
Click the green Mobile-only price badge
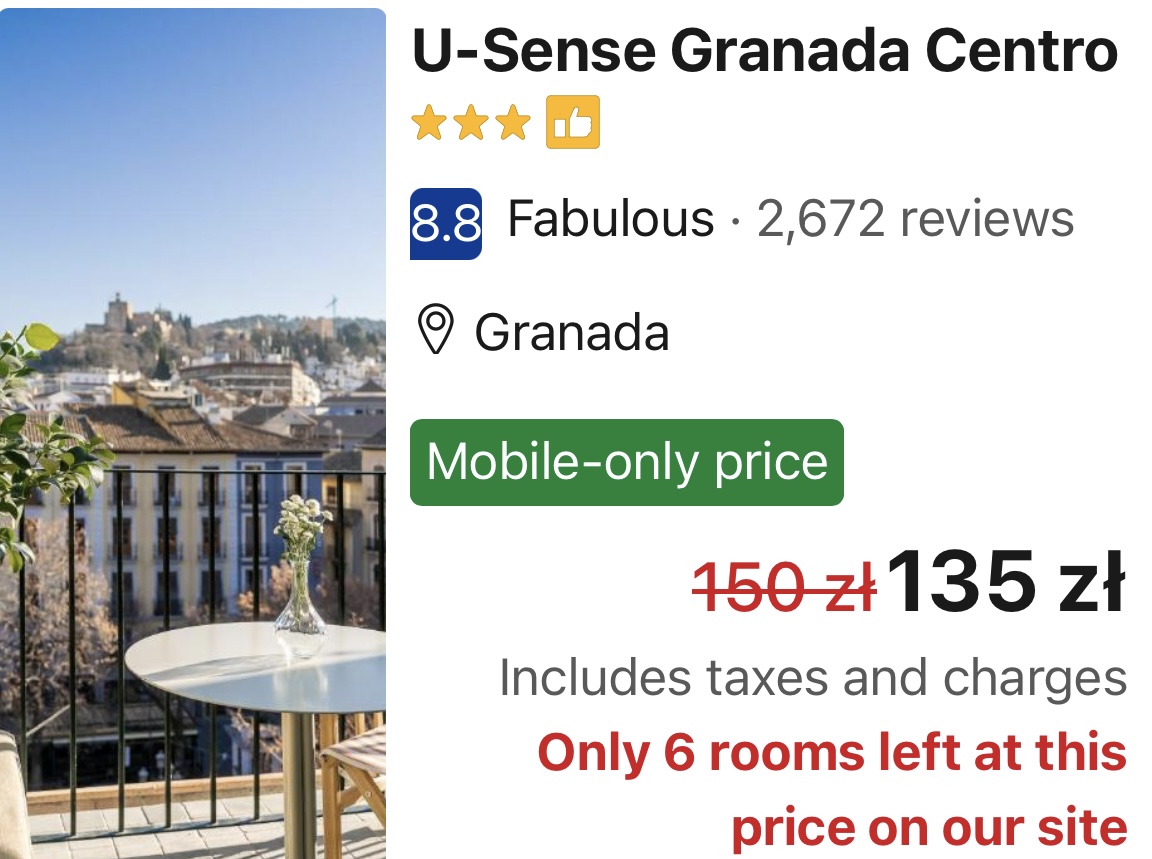(627, 462)
